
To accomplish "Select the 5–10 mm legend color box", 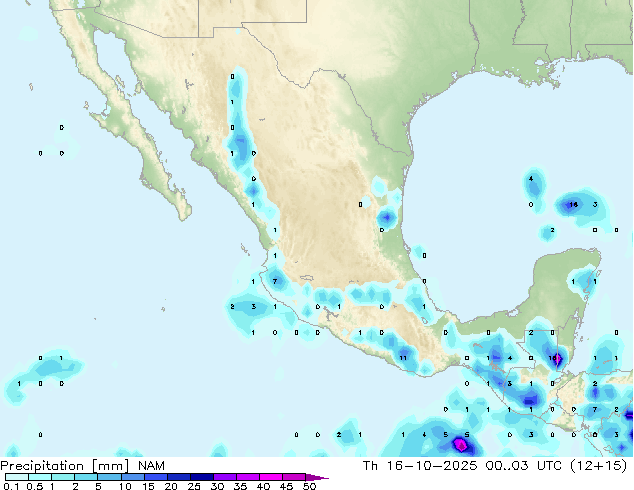I will [109, 477].
